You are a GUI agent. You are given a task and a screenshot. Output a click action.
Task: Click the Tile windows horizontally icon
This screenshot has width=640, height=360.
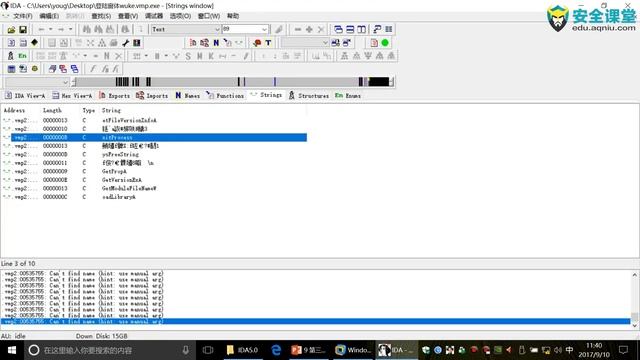(x=350, y=29)
